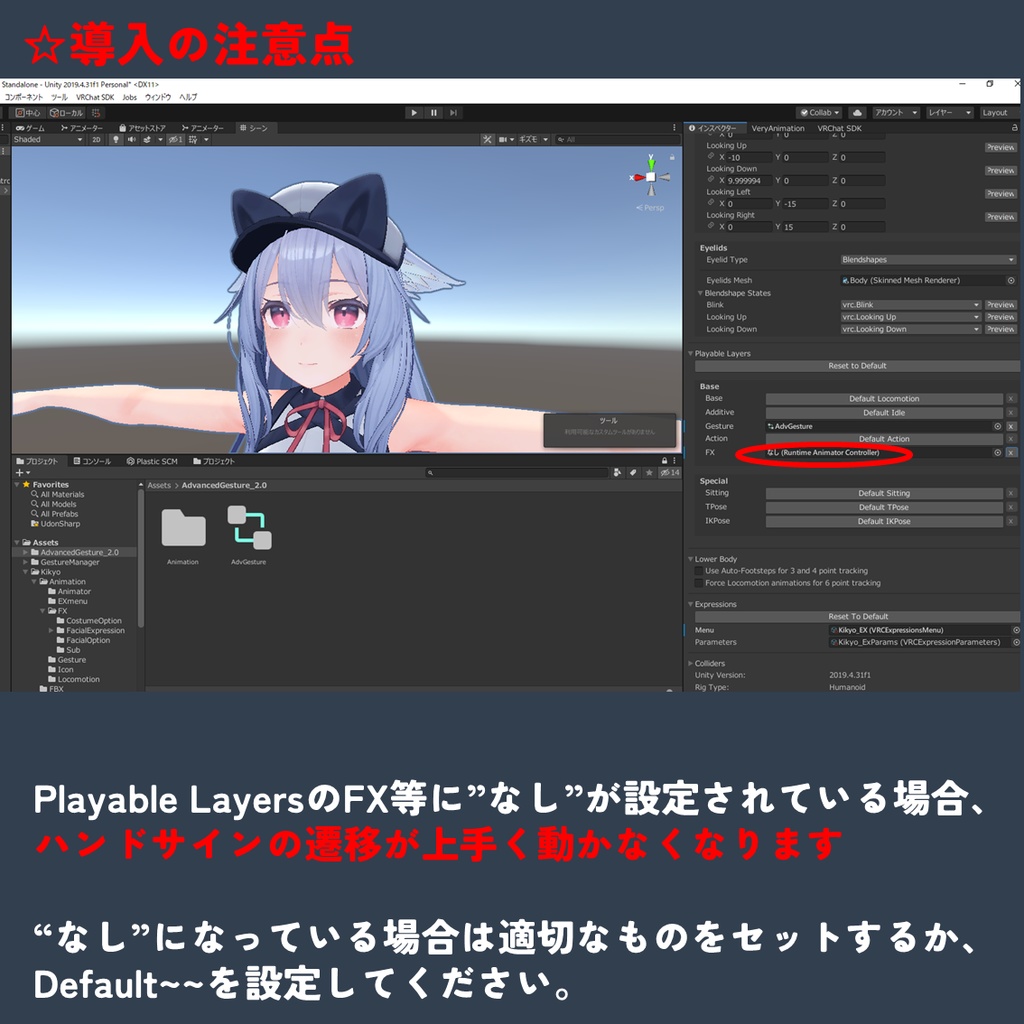Open the ヘルプ menu
Screen dimensions: 1024x1024
coord(188,97)
